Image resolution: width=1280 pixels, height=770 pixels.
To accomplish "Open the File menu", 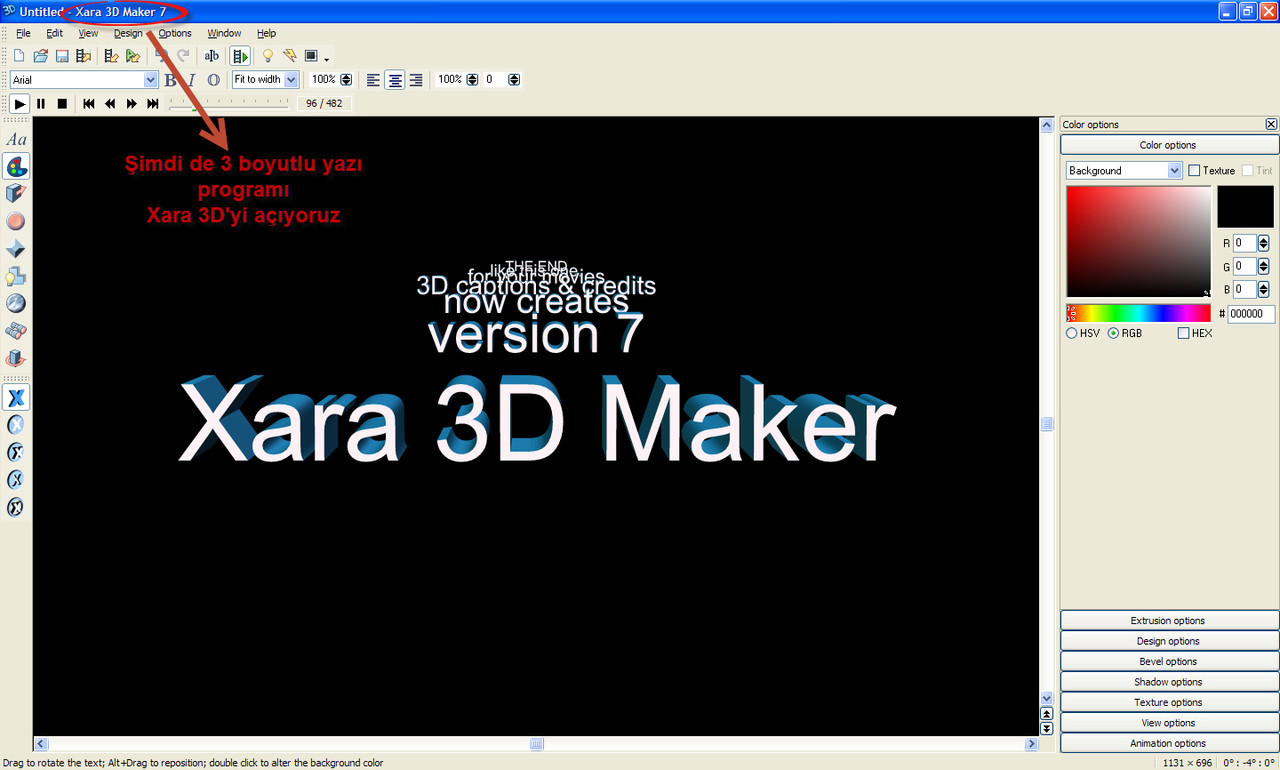I will pos(23,33).
